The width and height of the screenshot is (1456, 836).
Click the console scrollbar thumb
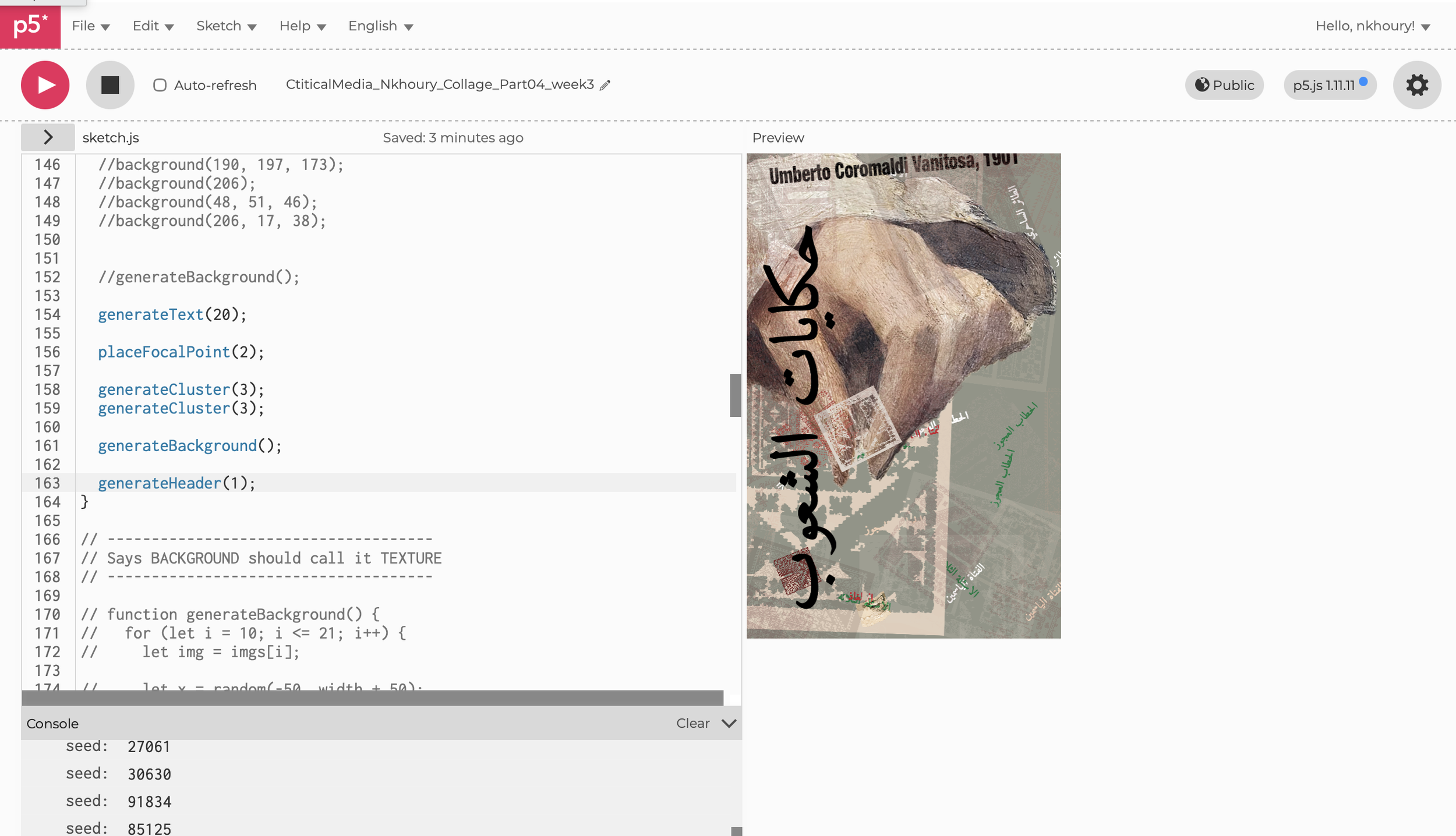coord(736,831)
